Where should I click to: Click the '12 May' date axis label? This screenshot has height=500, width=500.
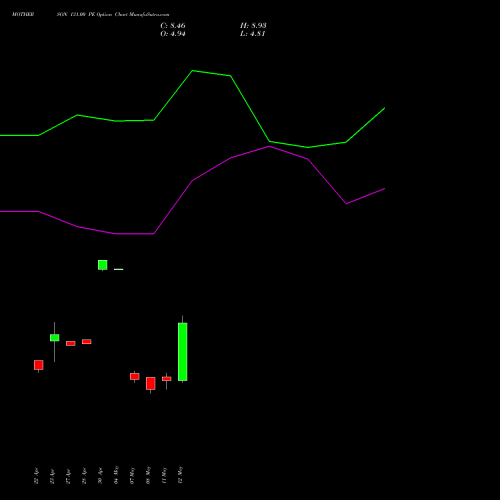pos(180,475)
